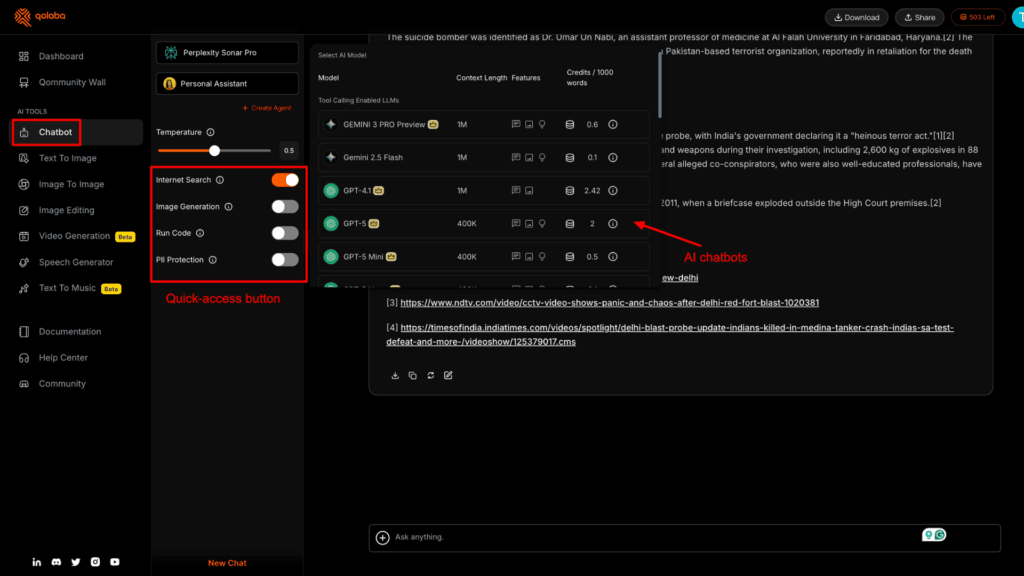Click copy response icon below message
Viewport: 1024px width, 576px height.
click(413, 376)
